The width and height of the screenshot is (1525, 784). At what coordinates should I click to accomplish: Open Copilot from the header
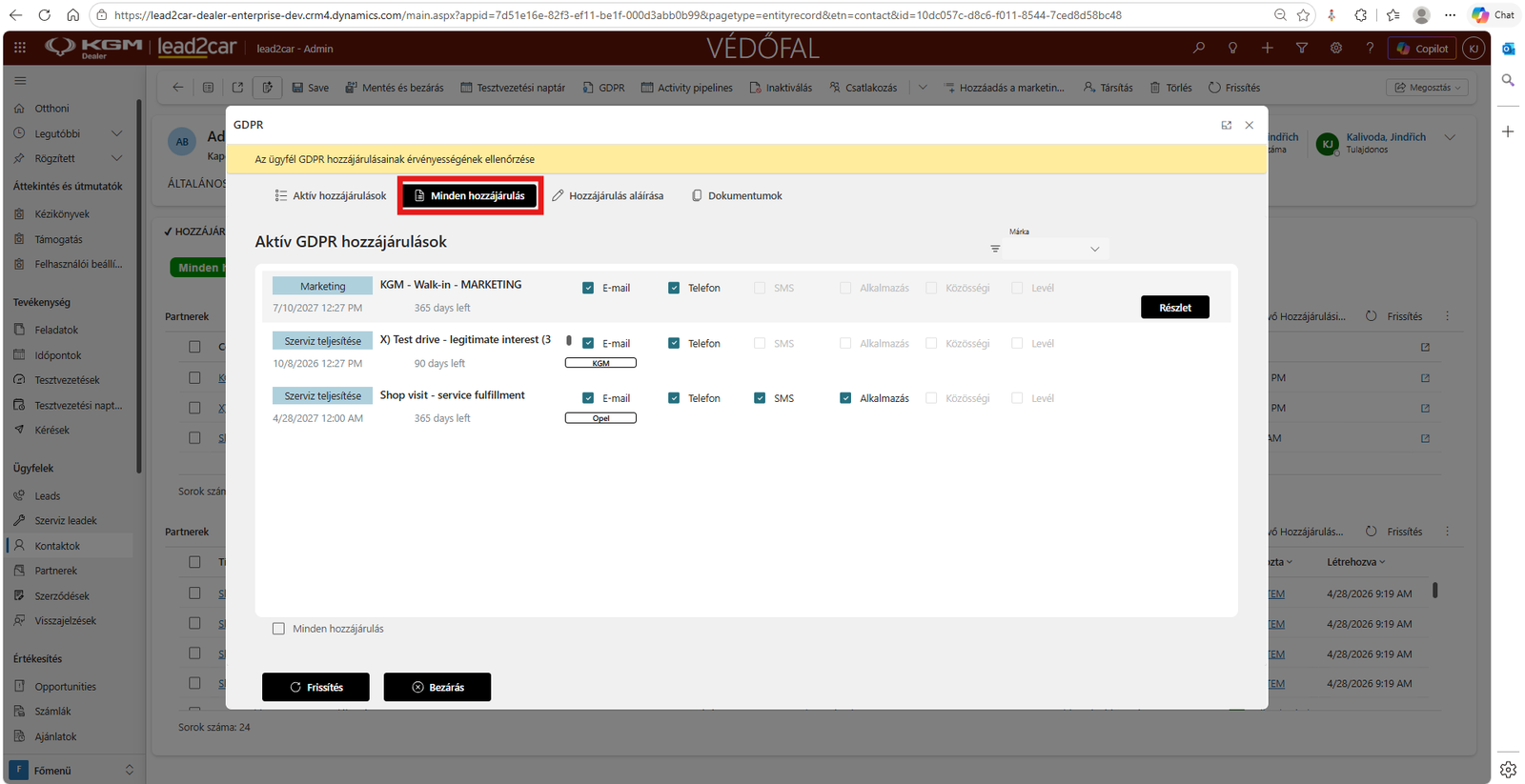pyautogui.click(x=1422, y=49)
